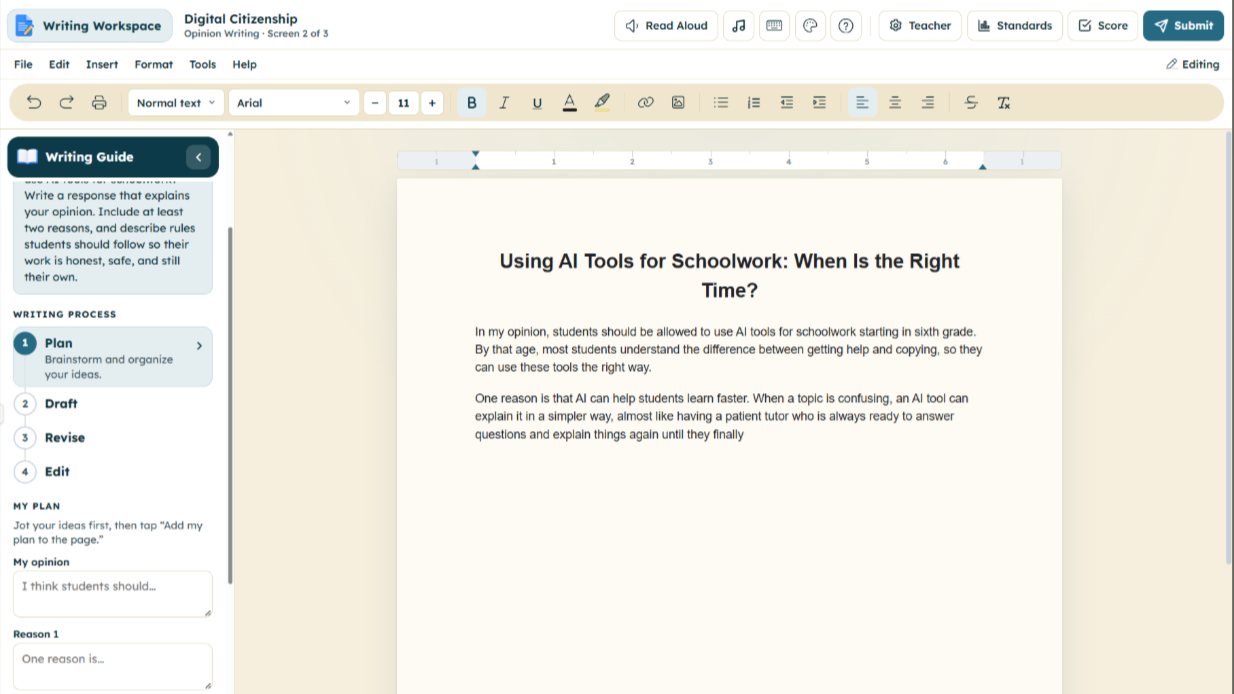Open the Normal text style dropdown
The width and height of the screenshot is (1234, 694).
click(176, 103)
